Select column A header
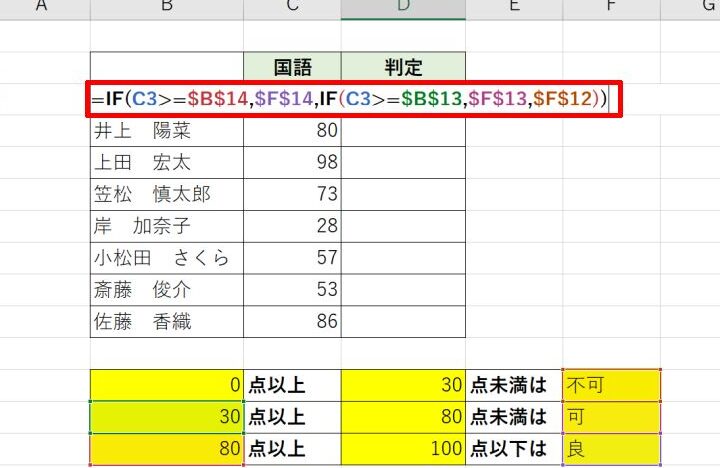The width and height of the screenshot is (720, 468). coord(45,9)
